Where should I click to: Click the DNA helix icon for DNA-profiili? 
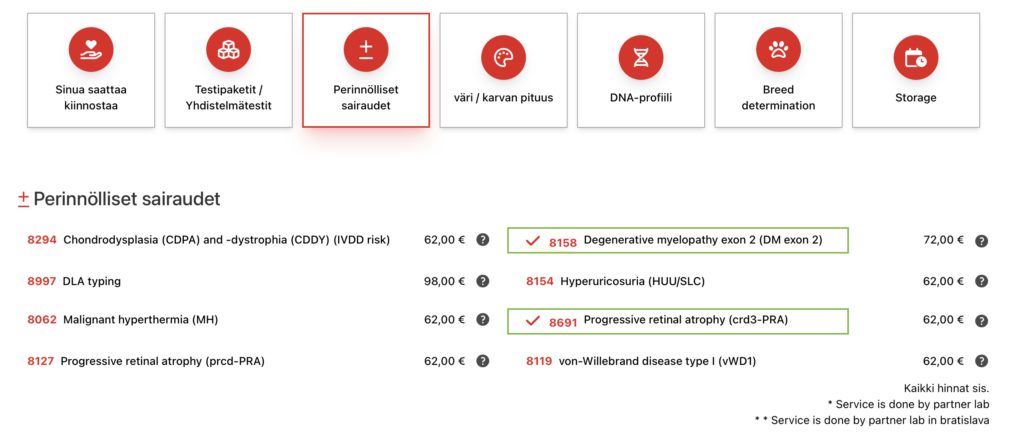coord(640,55)
